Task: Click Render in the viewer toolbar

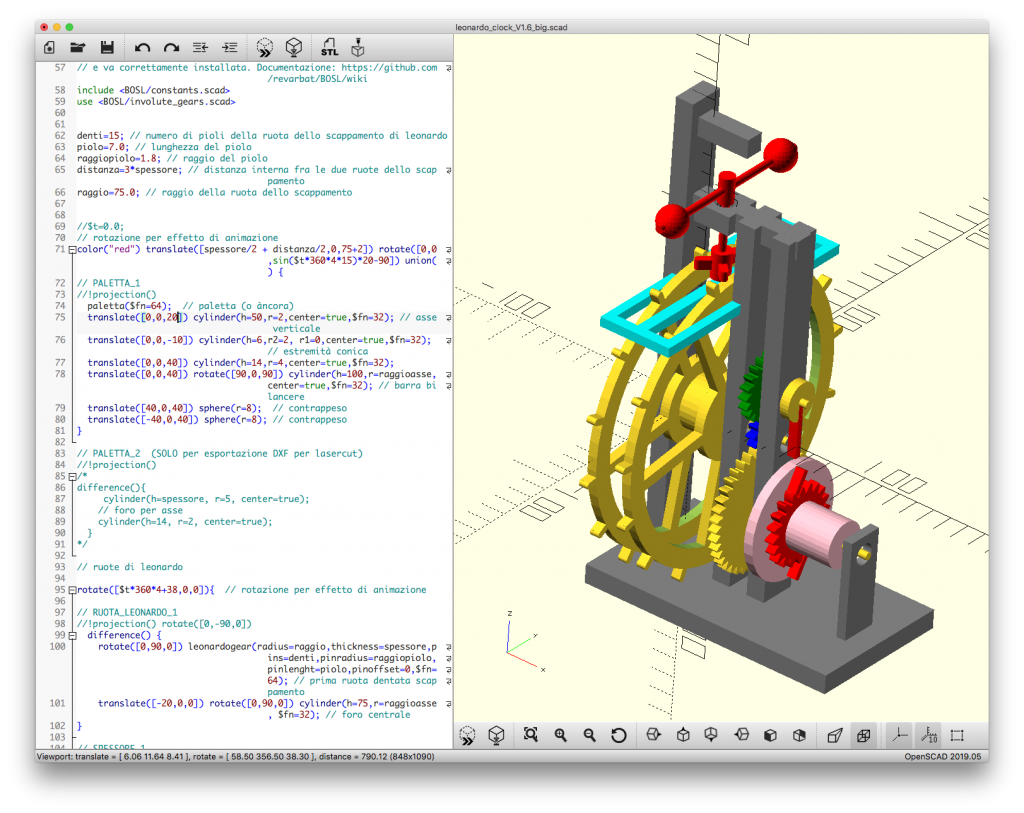Action: [496, 735]
